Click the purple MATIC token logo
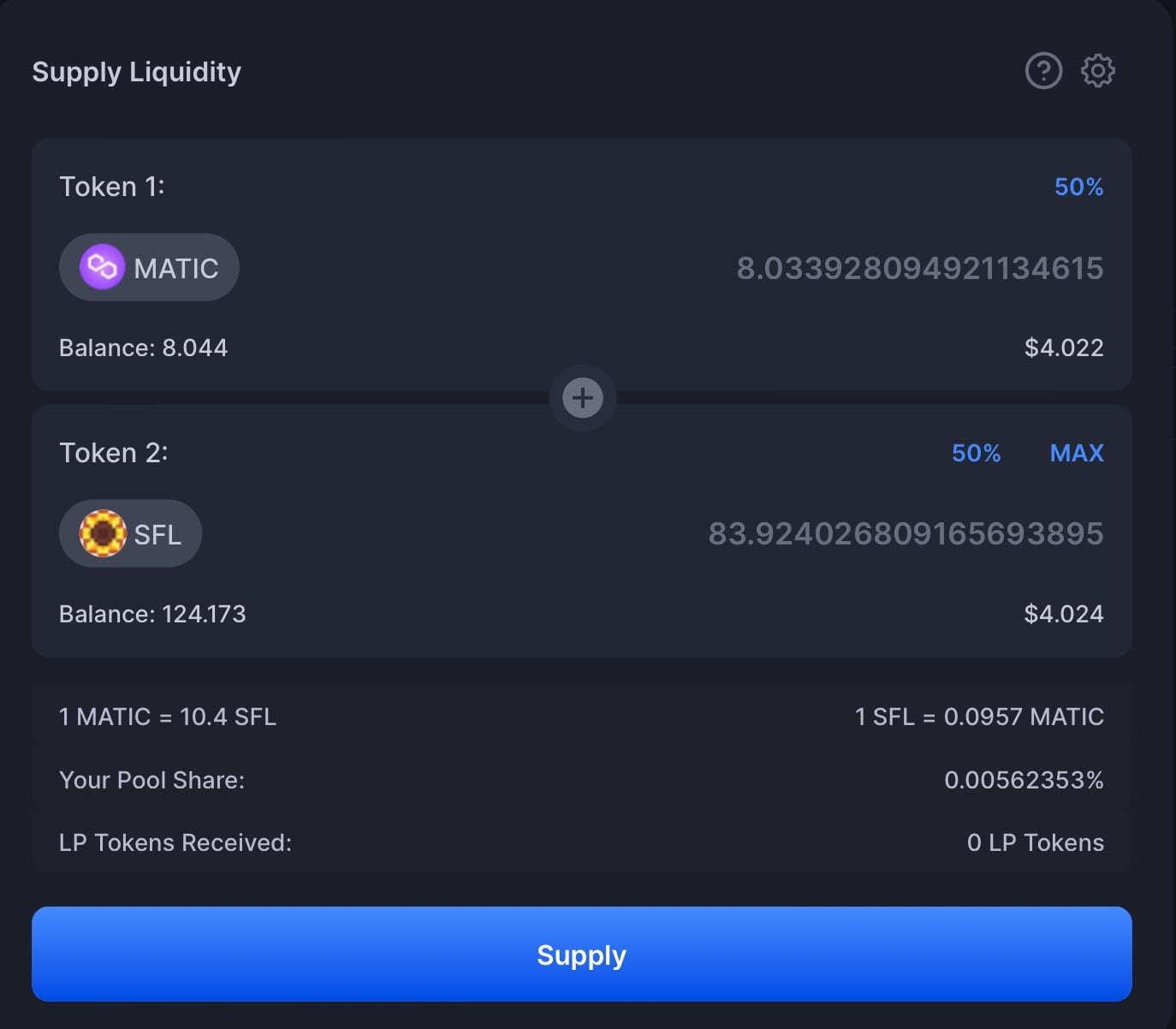This screenshot has width=1176, height=1029. coord(102,267)
